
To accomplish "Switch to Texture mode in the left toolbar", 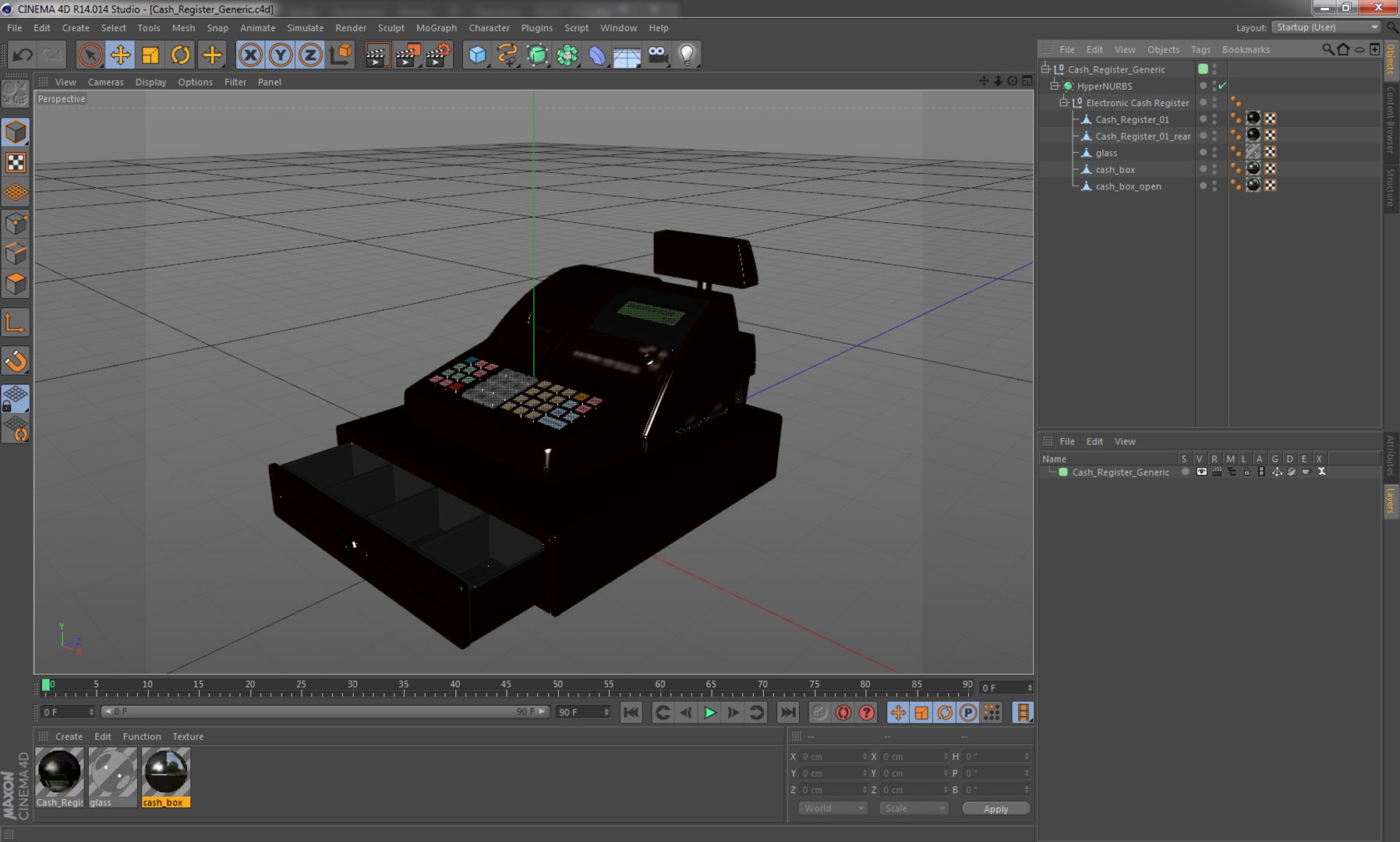I will point(16,162).
